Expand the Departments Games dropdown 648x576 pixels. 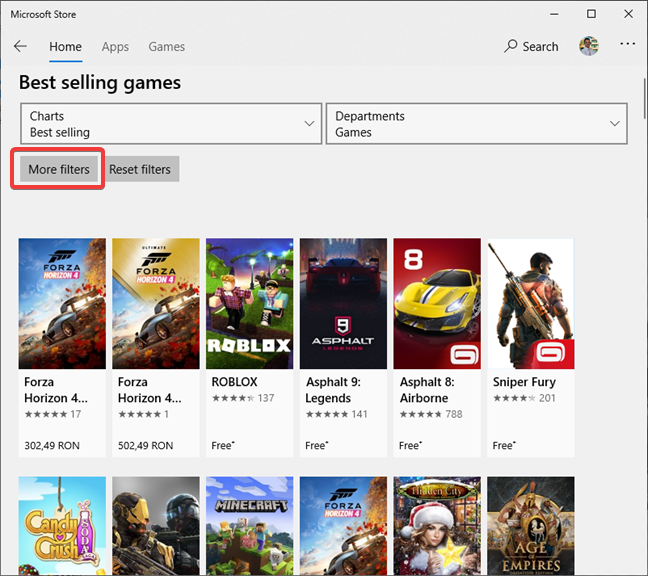pos(476,124)
